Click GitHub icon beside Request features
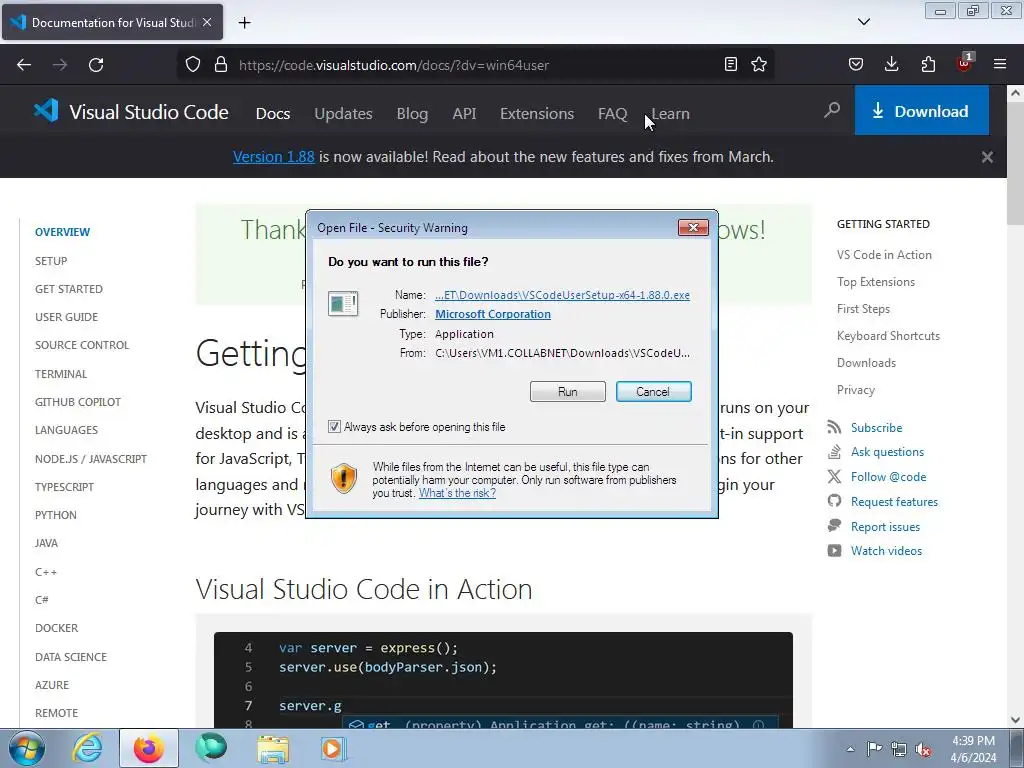 834,501
